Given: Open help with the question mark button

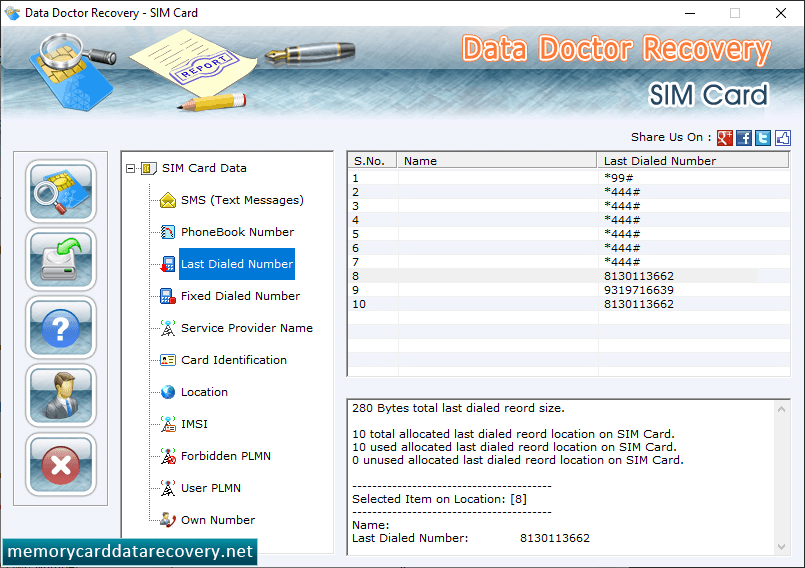Looking at the screenshot, I should tap(61, 328).
